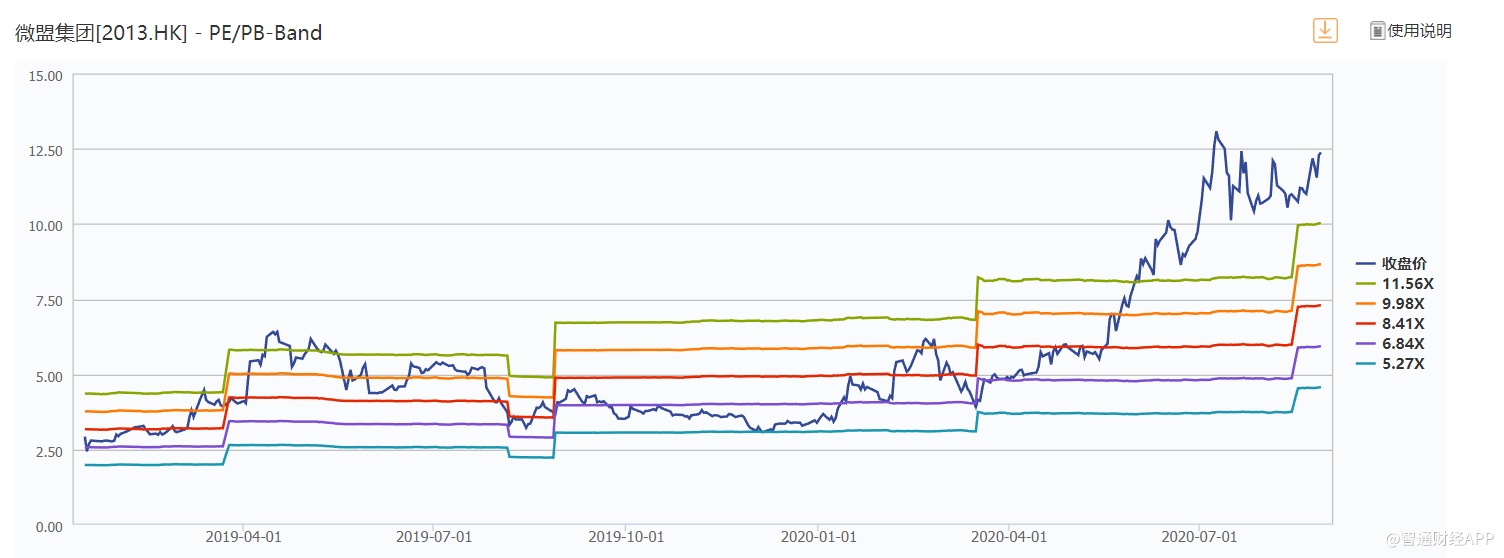Click the red 8.41X legend color marker
This screenshot has width=1504, height=558.
point(1366,324)
